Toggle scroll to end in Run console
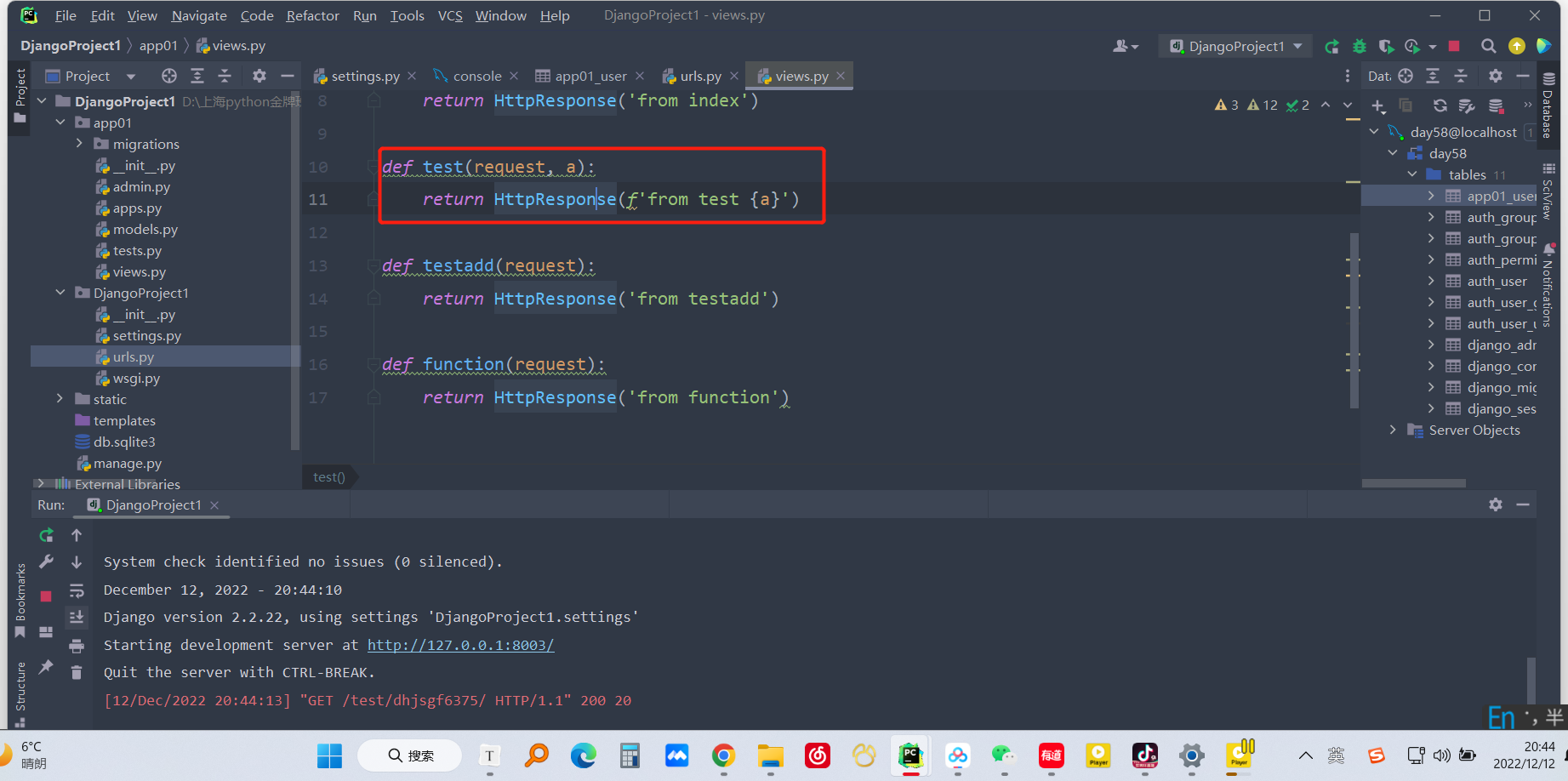The height and width of the screenshot is (781, 1568). pos(77,618)
